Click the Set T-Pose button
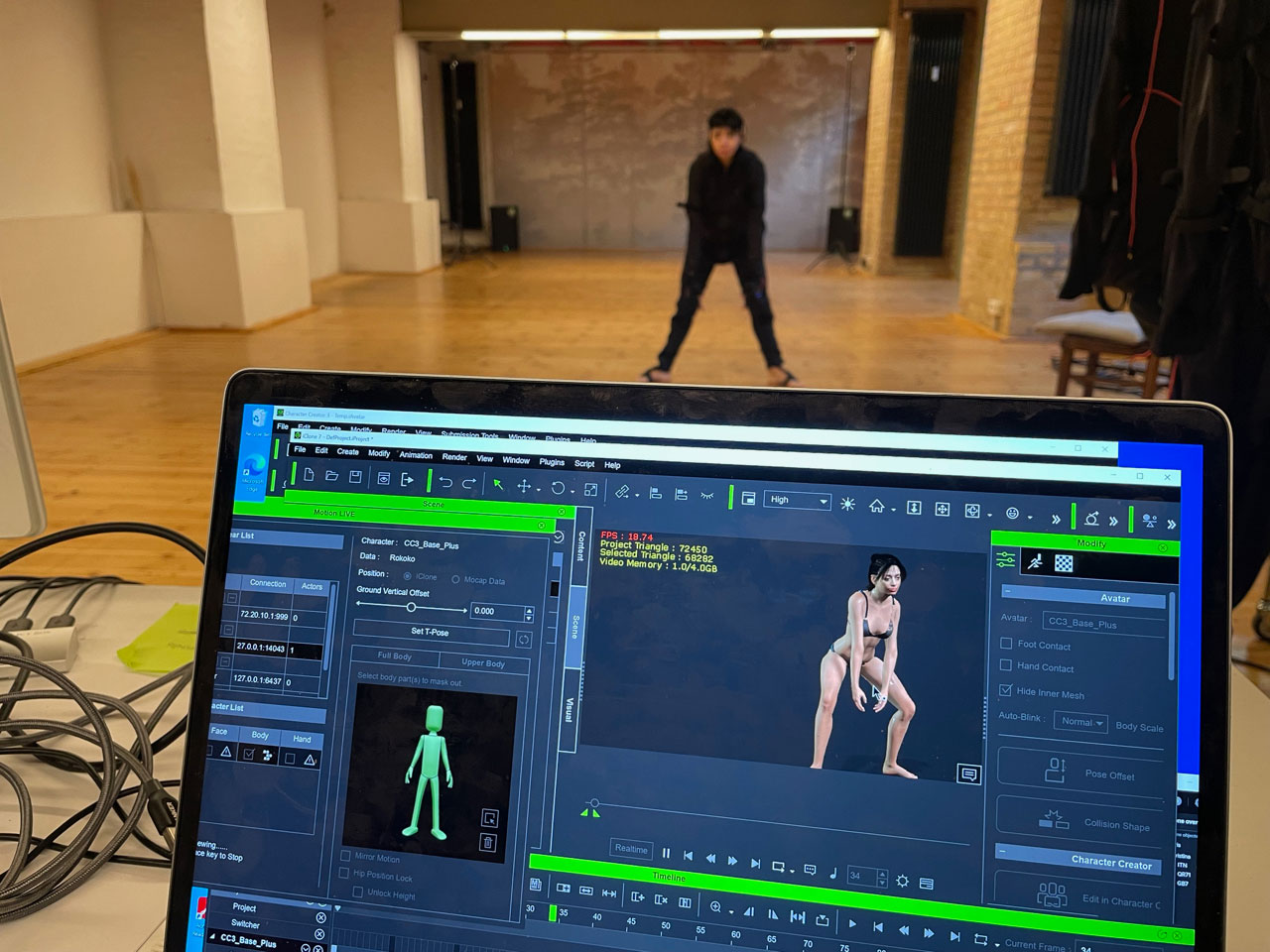 tap(430, 632)
